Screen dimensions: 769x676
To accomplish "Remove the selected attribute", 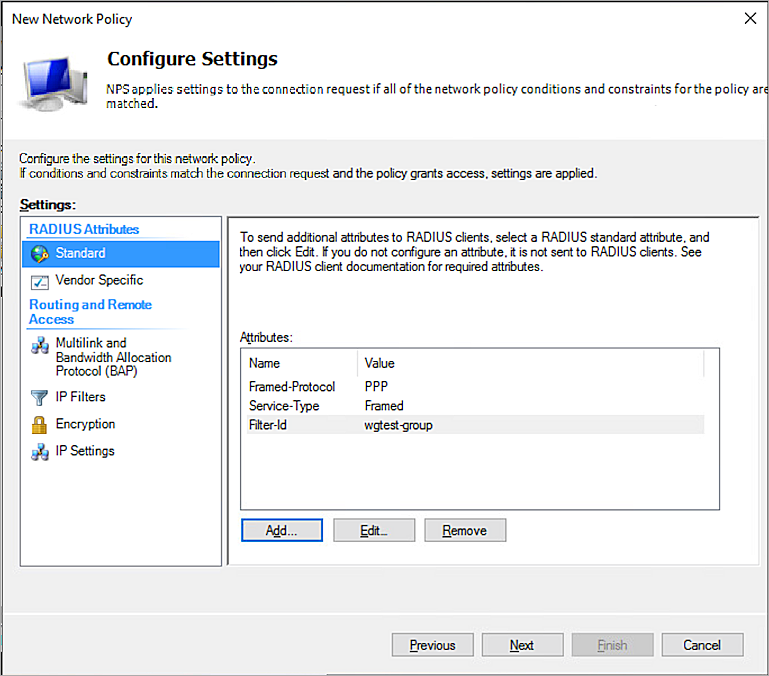I will [x=465, y=531].
